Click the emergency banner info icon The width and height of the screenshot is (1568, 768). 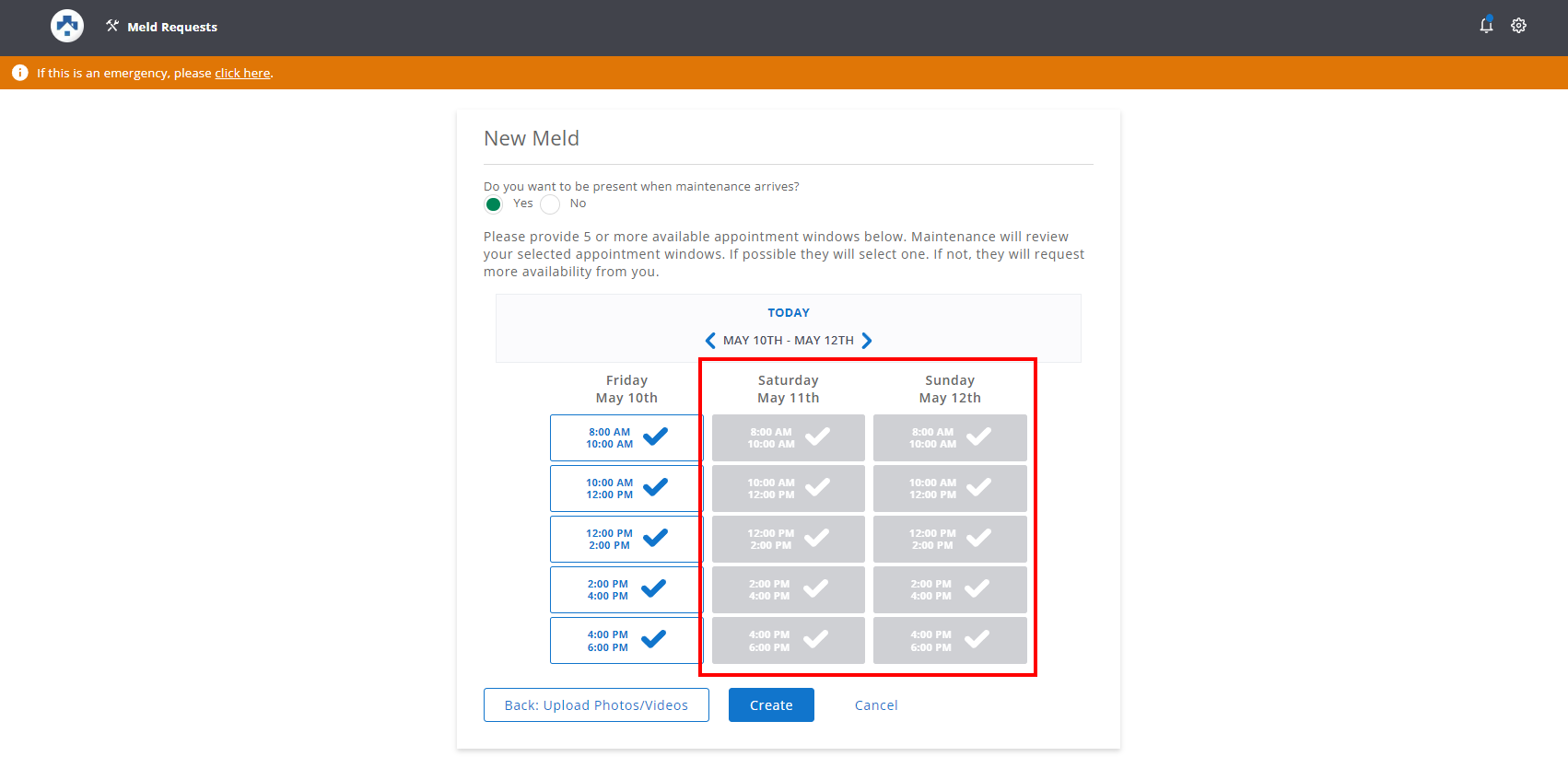pos(20,73)
